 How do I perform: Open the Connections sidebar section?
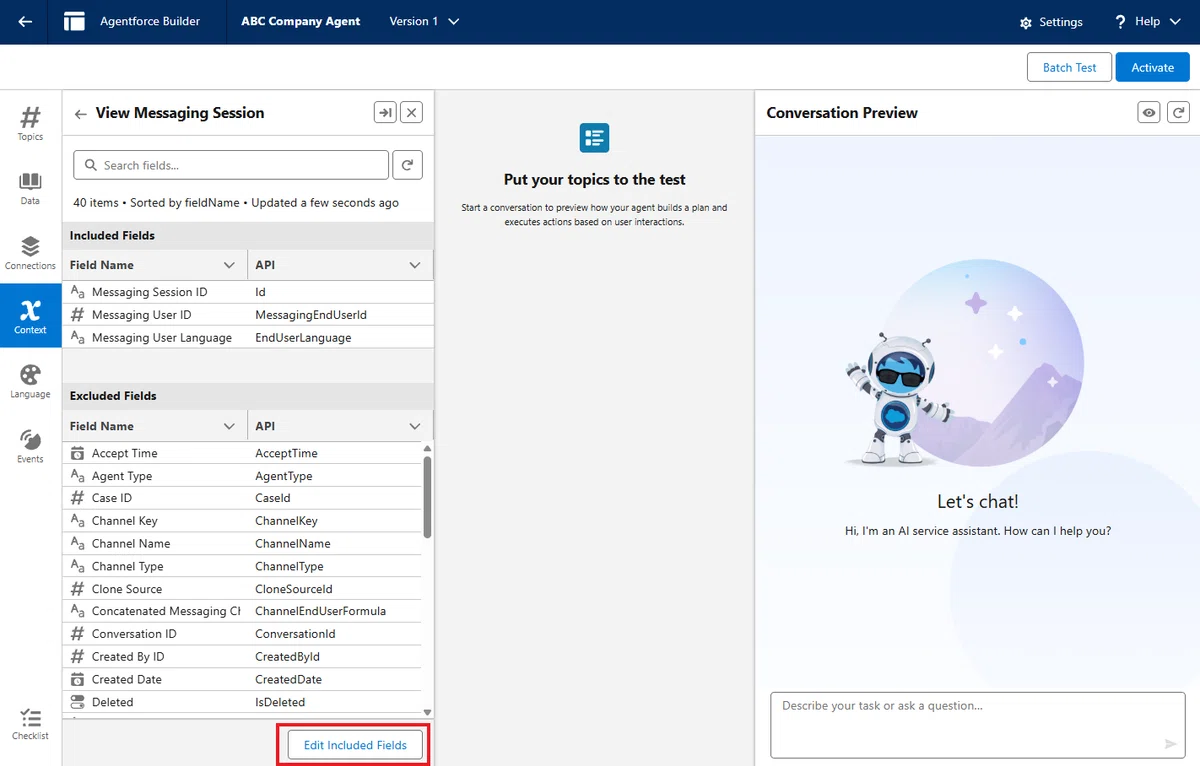pyautogui.click(x=30, y=253)
